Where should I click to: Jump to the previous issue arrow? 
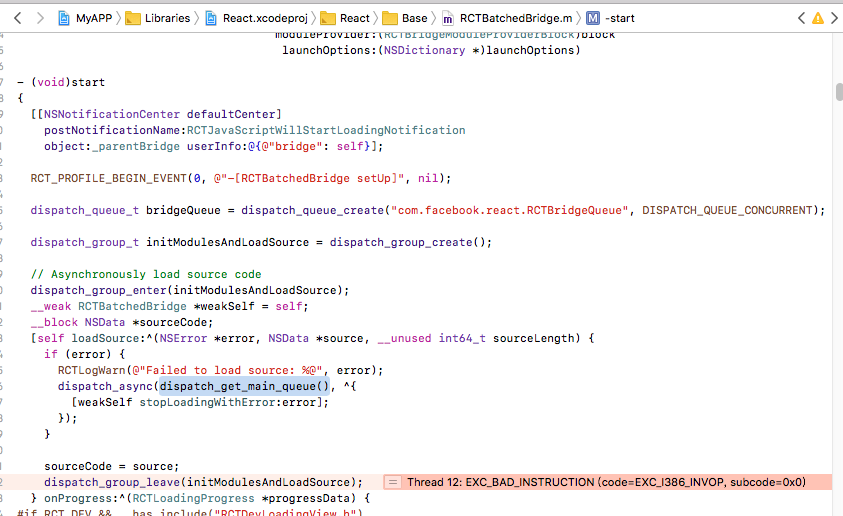[x=801, y=18]
